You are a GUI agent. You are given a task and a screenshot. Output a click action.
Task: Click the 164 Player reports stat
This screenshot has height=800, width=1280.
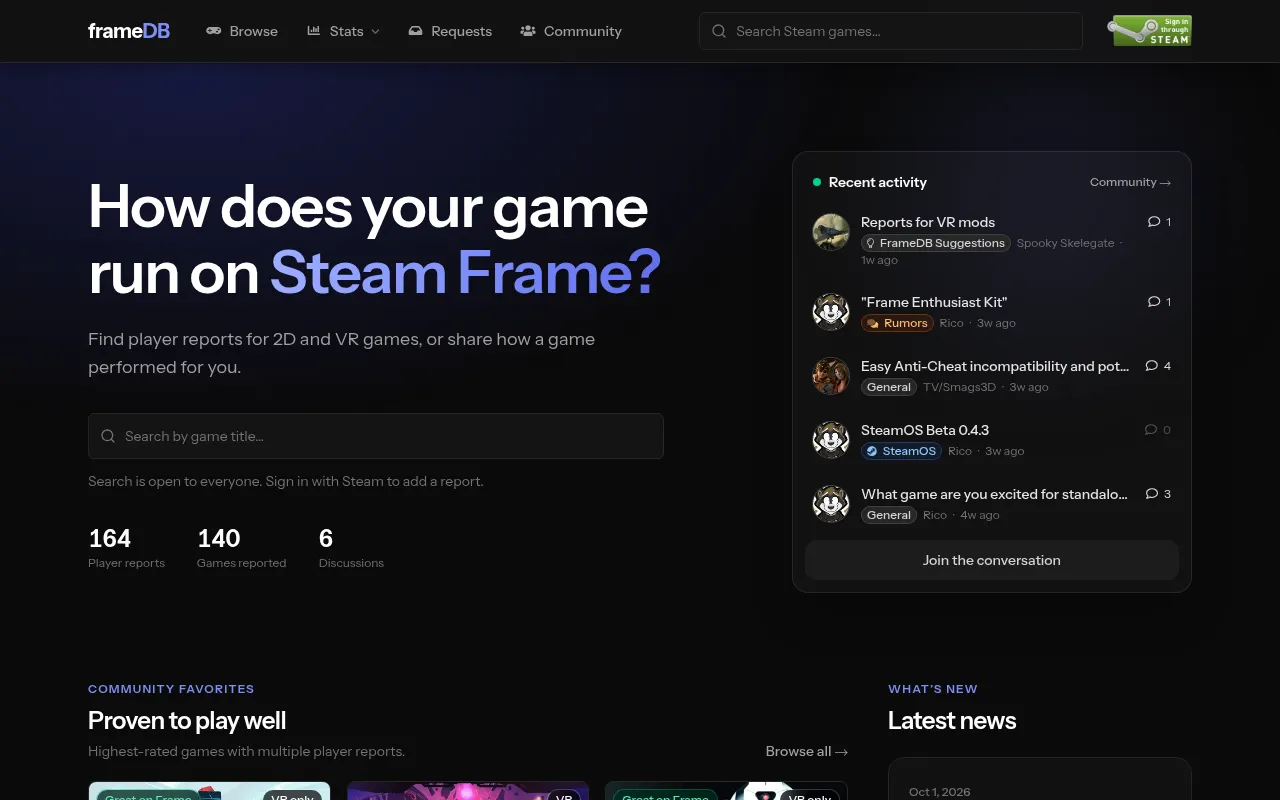point(126,548)
